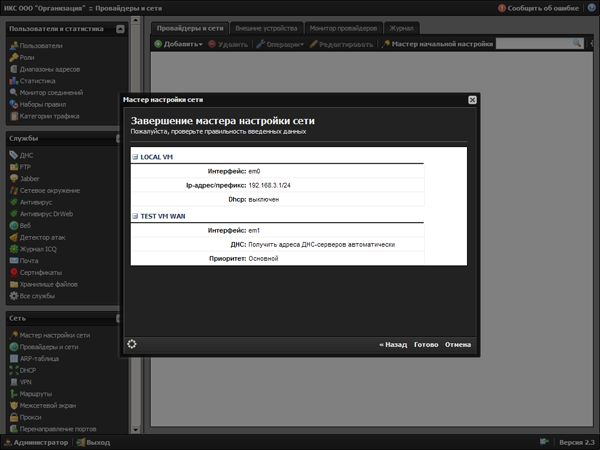
Task: Open the Jabber service
Action: pyautogui.click(x=24, y=179)
